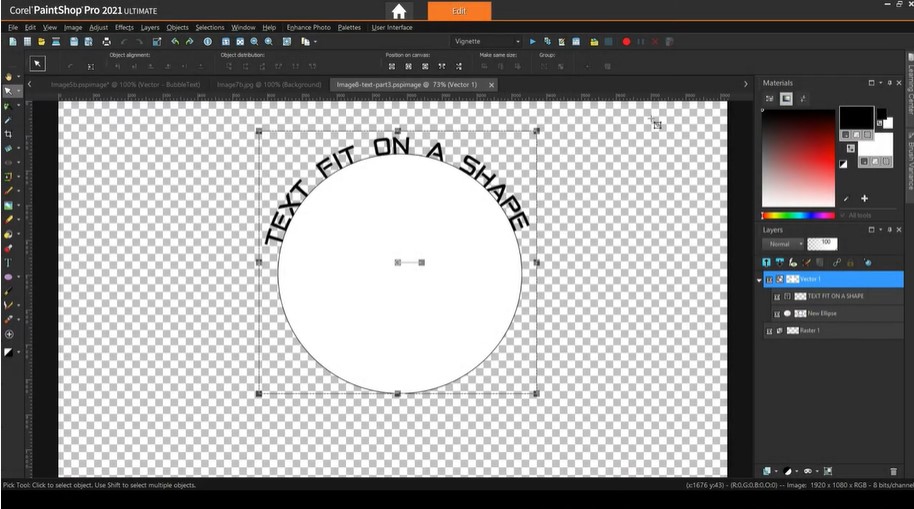The image size is (914, 509).
Task: Open the Layers palette options arrow
Action: click(x=881, y=230)
